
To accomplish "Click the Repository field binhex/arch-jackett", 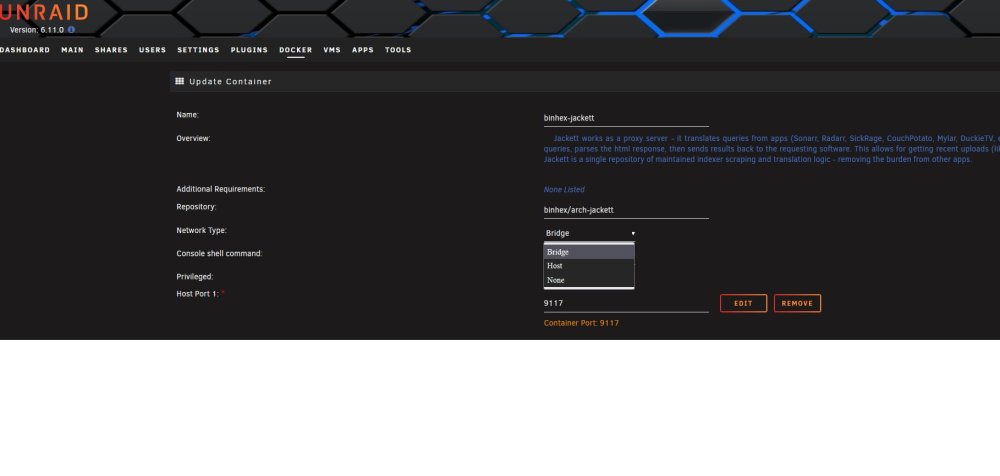I will (626, 210).
